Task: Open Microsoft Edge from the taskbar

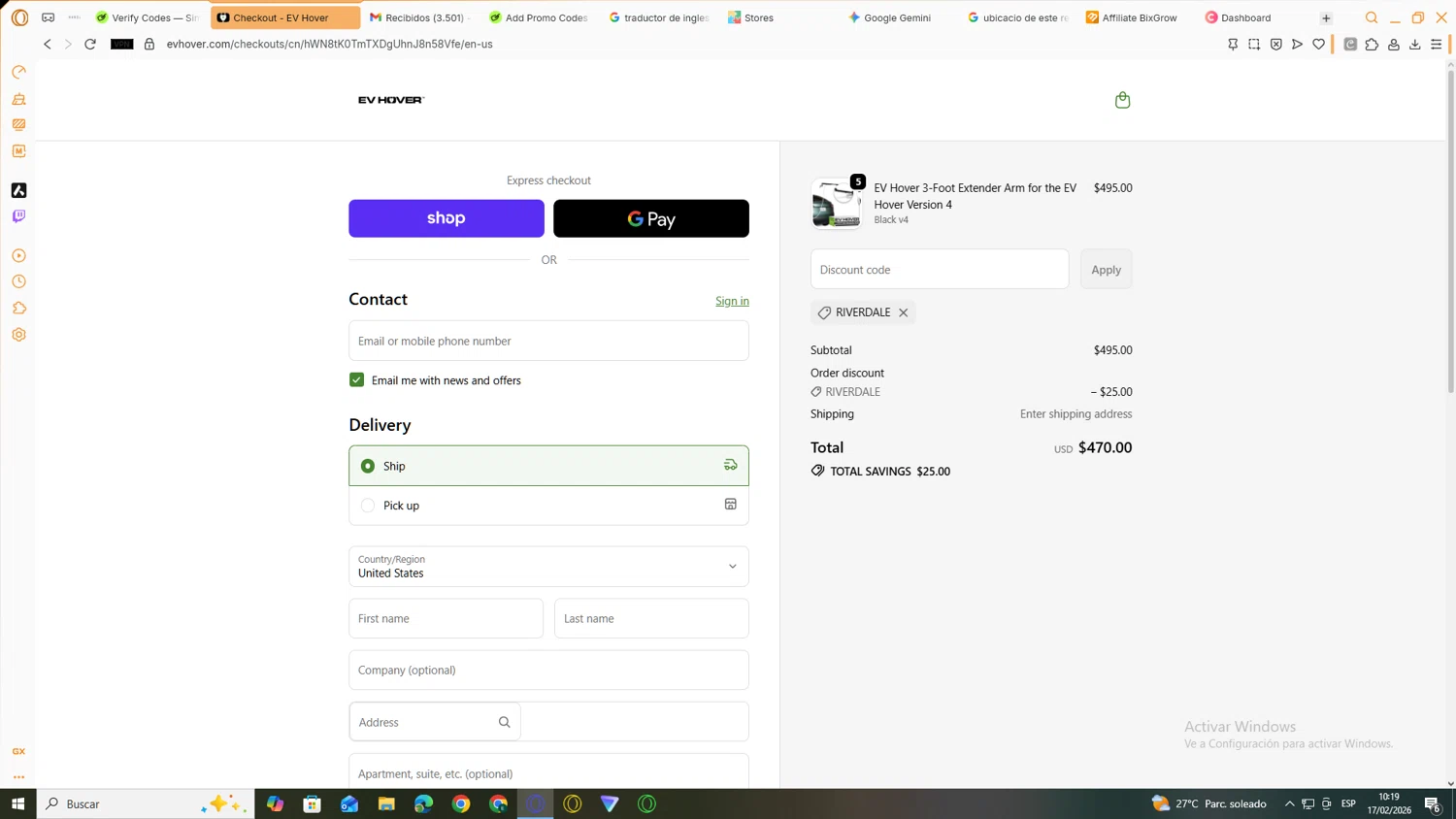Action: pos(423,803)
